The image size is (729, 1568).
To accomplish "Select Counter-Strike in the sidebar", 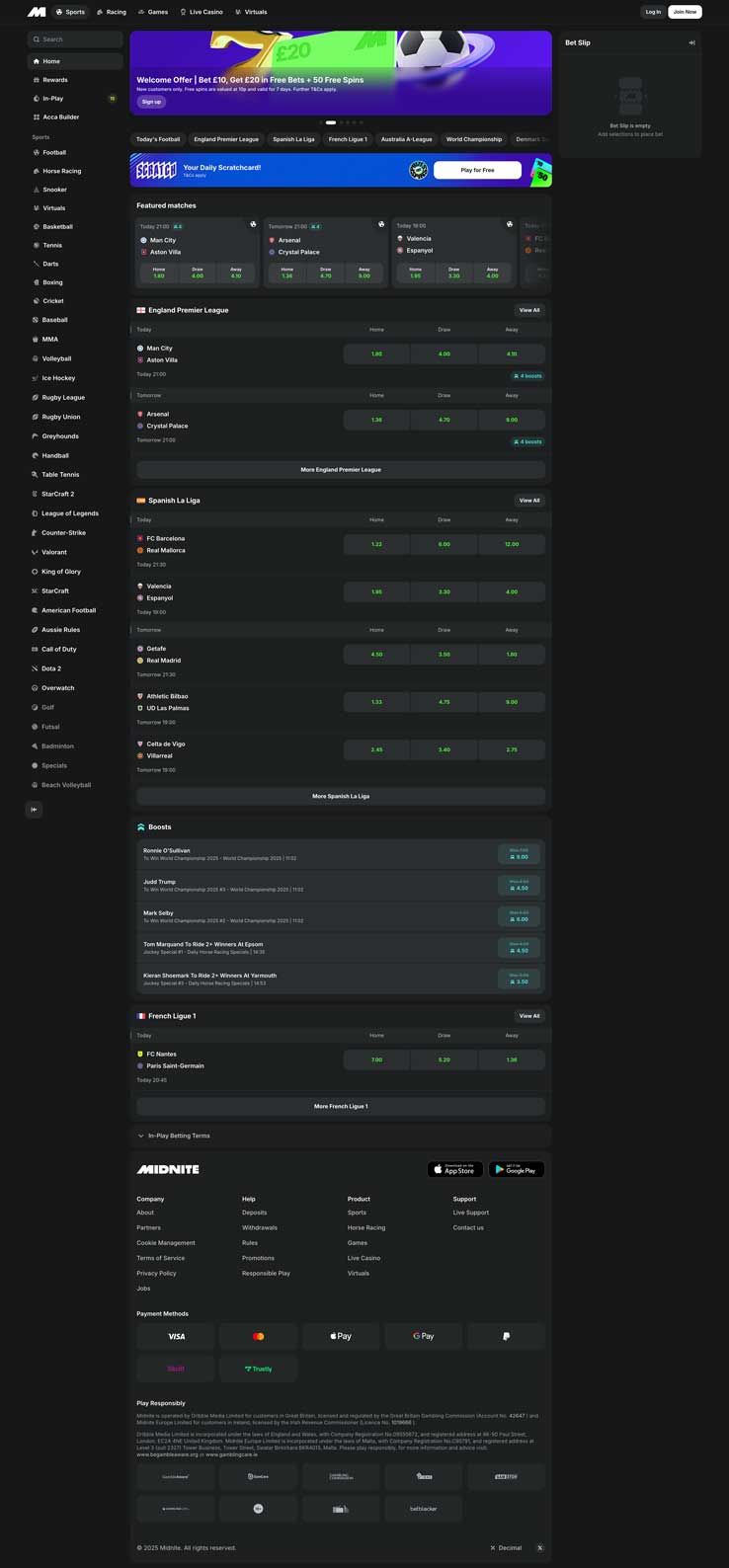I will tap(75, 533).
